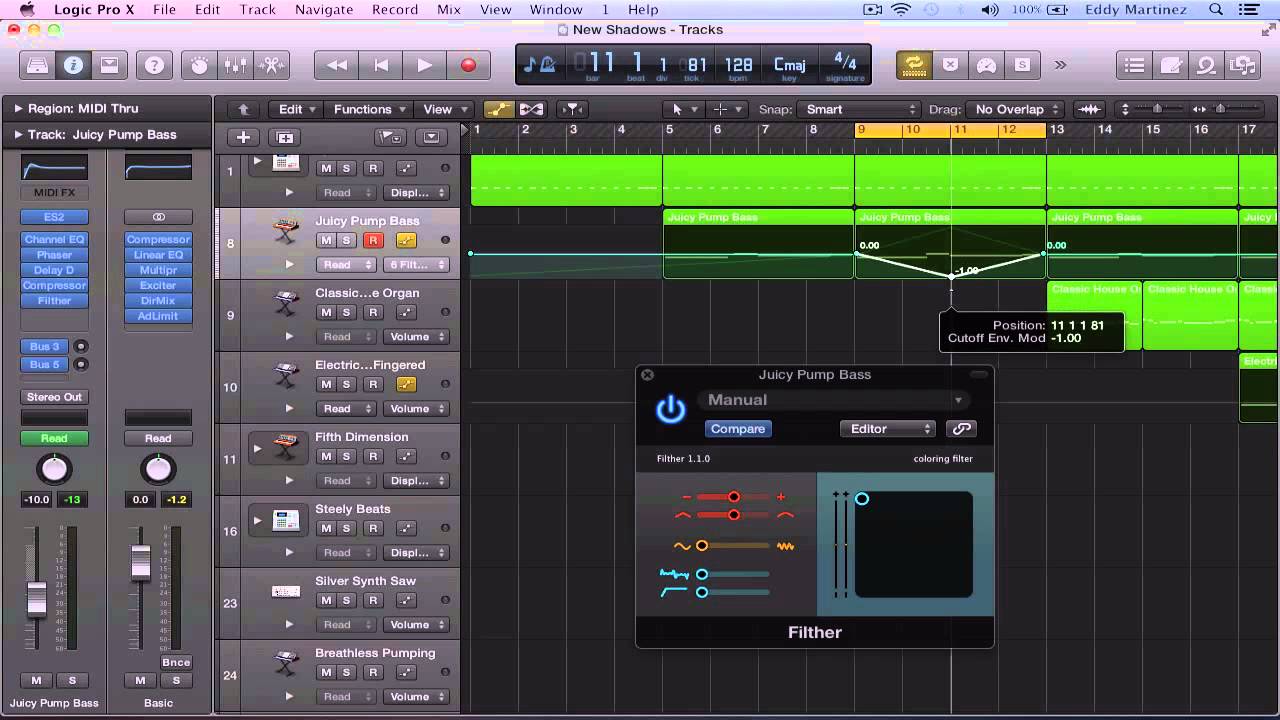Toggle the Inspector info icon
This screenshot has width=1280, height=720.
(x=73, y=65)
